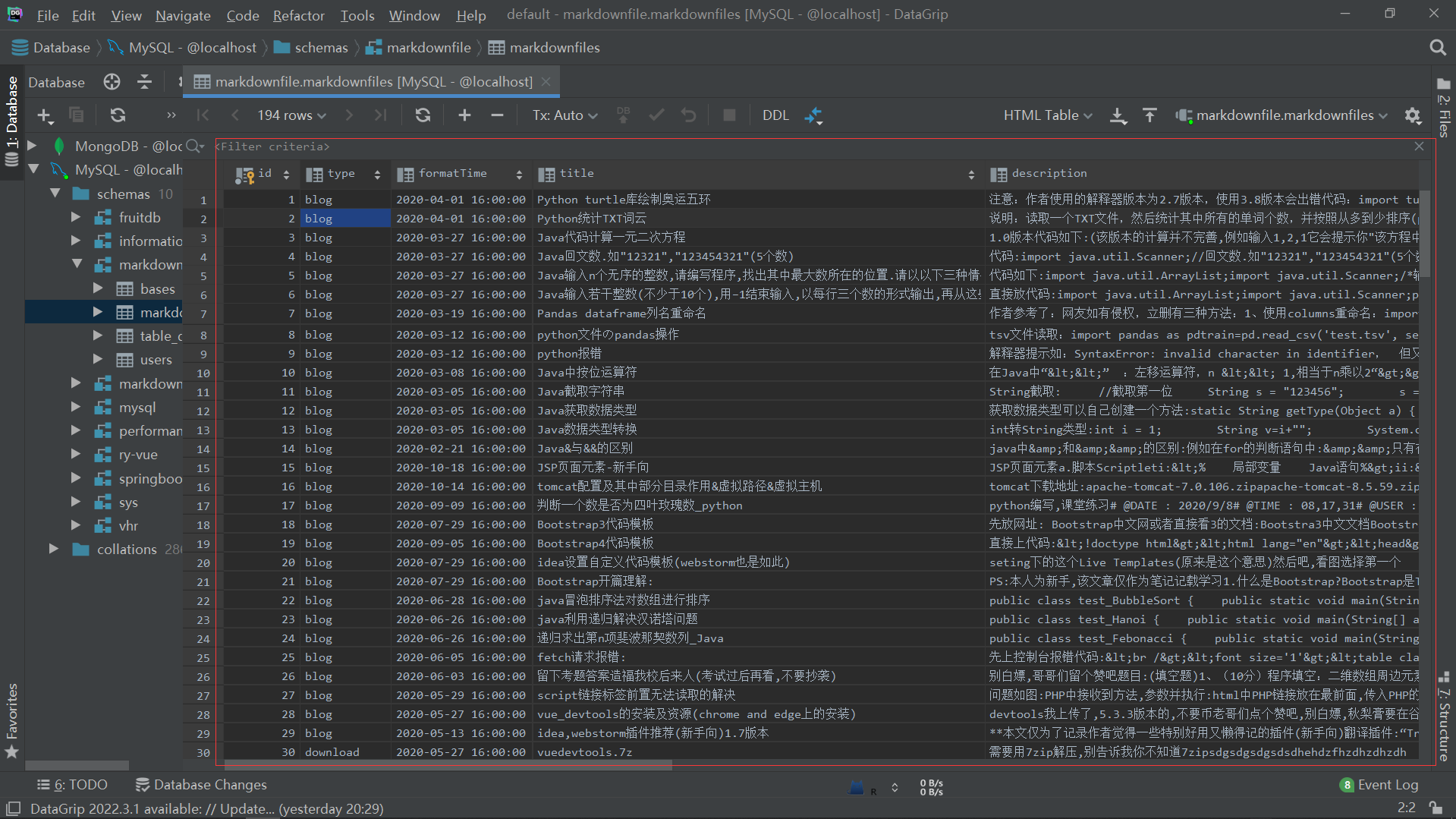The height and width of the screenshot is (819, 1456).
Task: Click the schemas breadcrumb
Action: [310, 48]
